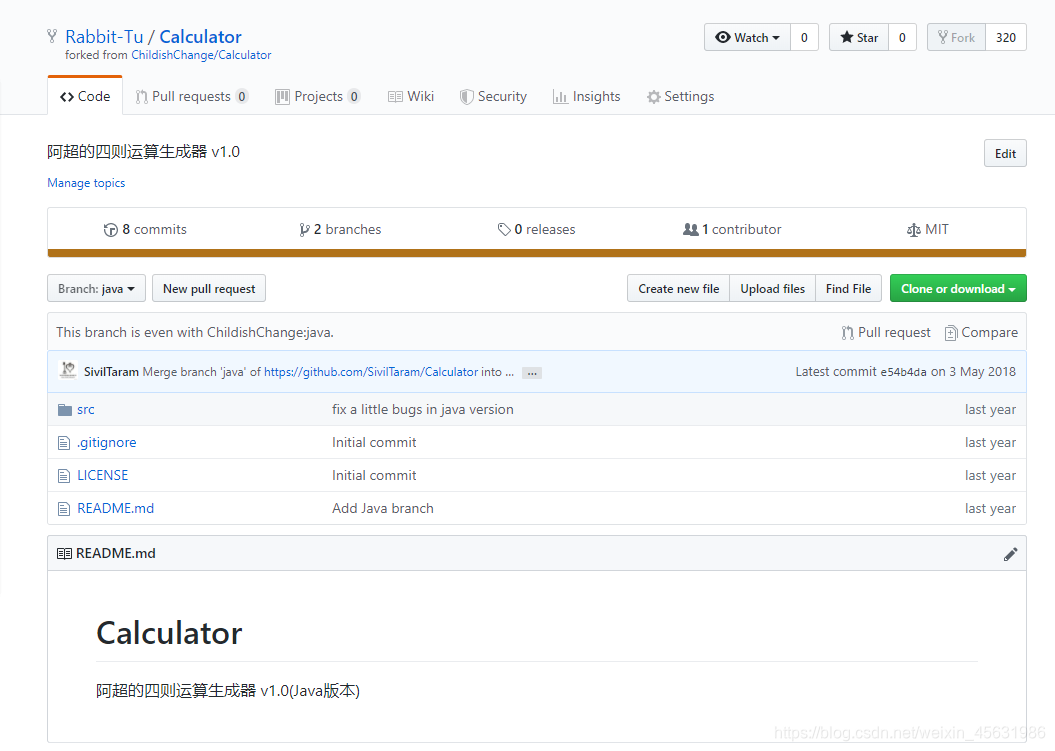This screenshot has width=1055, height=751.
Task: Click the Compare icon
Action: click(951, 333)
